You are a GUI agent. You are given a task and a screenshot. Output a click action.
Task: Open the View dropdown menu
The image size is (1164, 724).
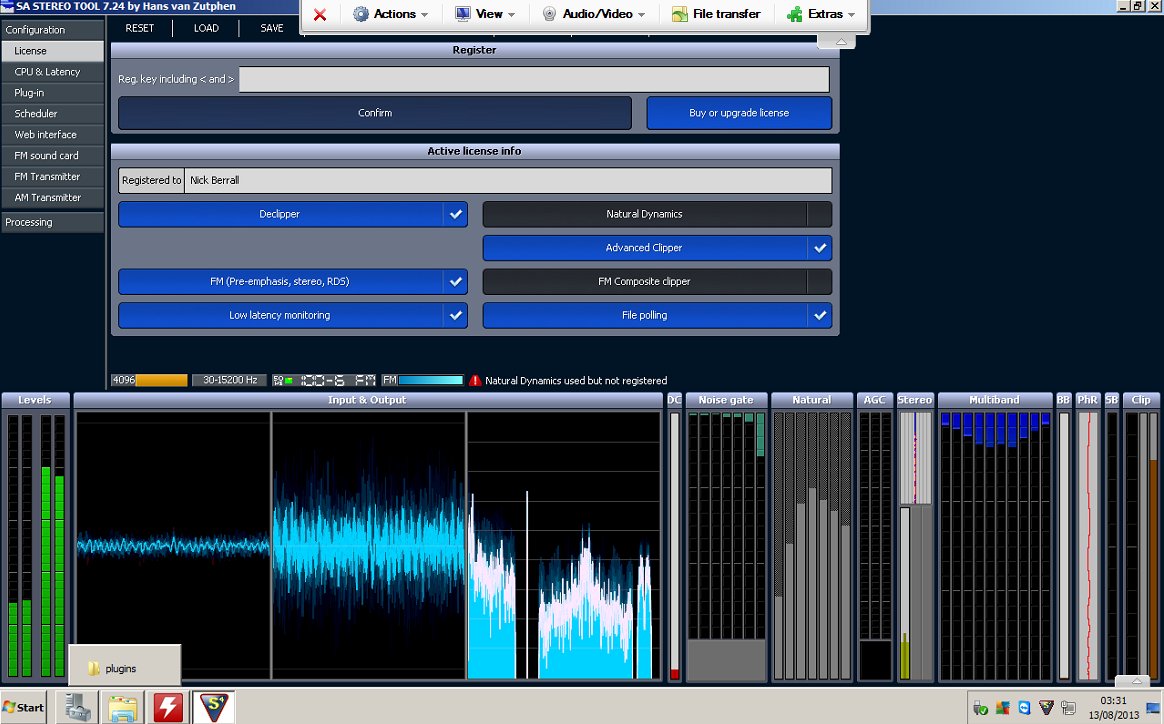tap(485, 14)
